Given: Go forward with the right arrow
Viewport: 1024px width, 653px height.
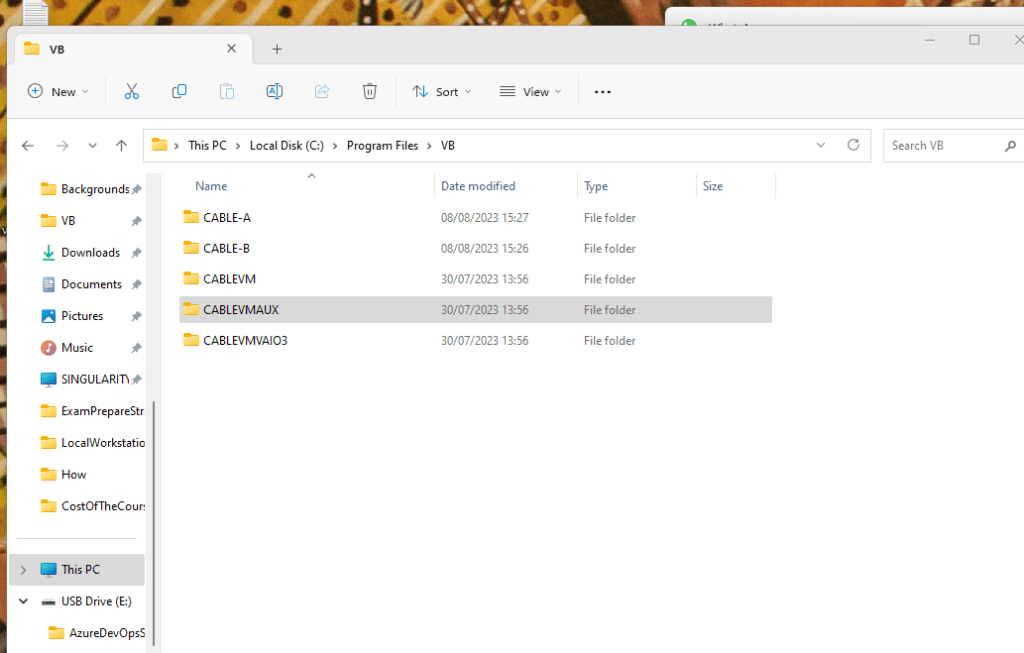Looking at the screenshot, I should point(62,146).
